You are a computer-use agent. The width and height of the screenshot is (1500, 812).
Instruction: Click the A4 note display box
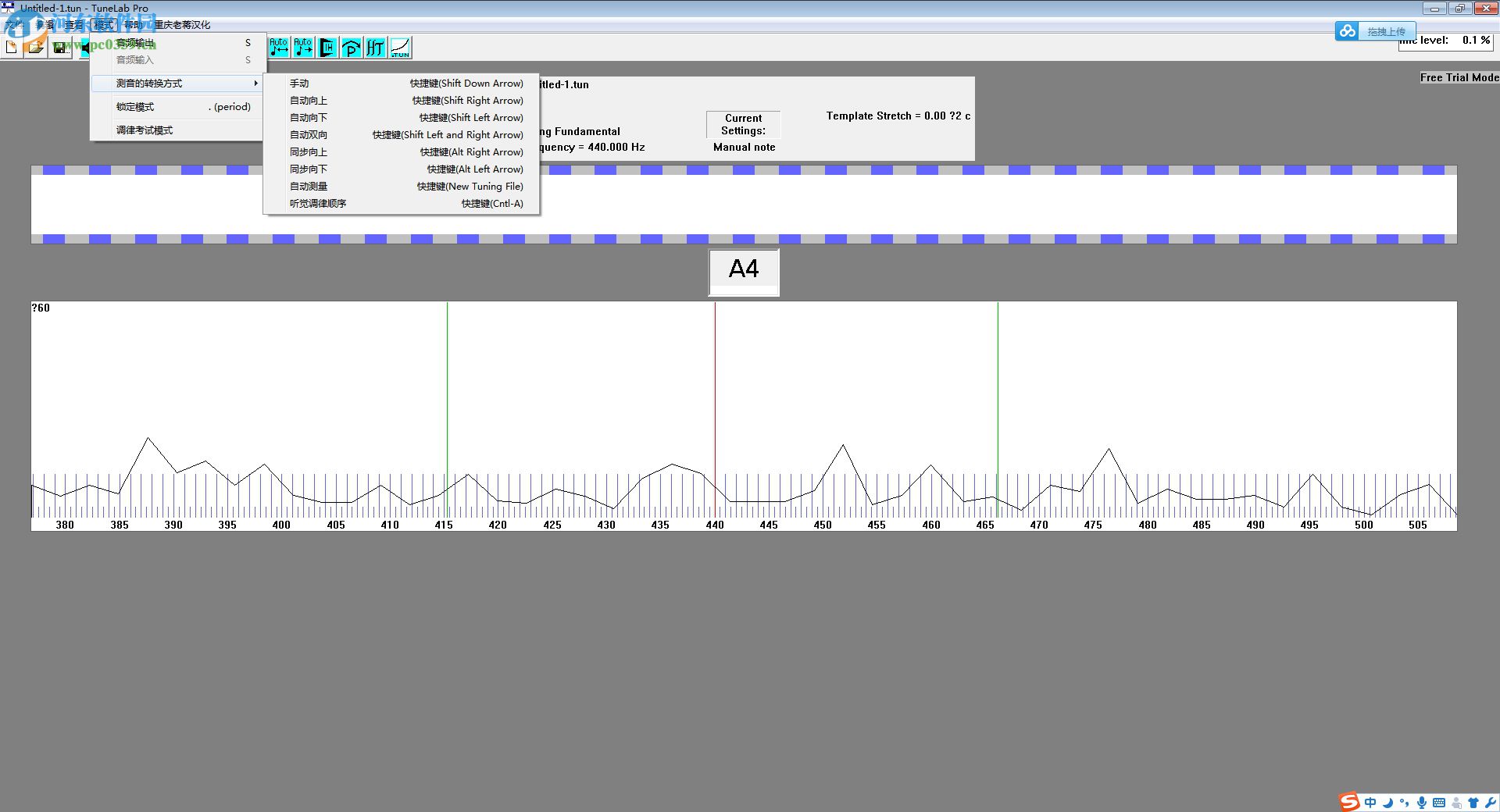point(744,272)
